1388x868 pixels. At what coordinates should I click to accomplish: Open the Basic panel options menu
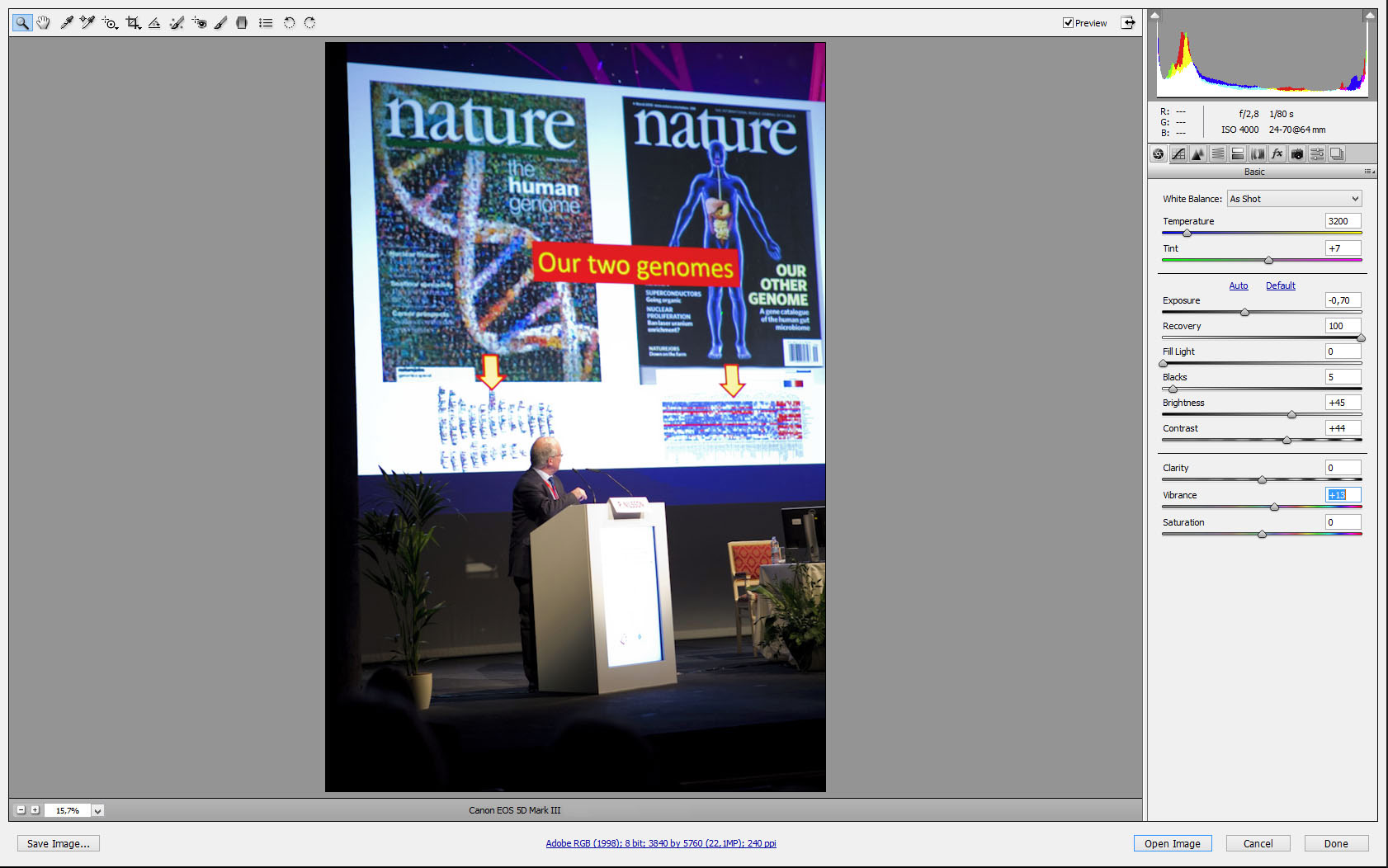(1369, 172)
